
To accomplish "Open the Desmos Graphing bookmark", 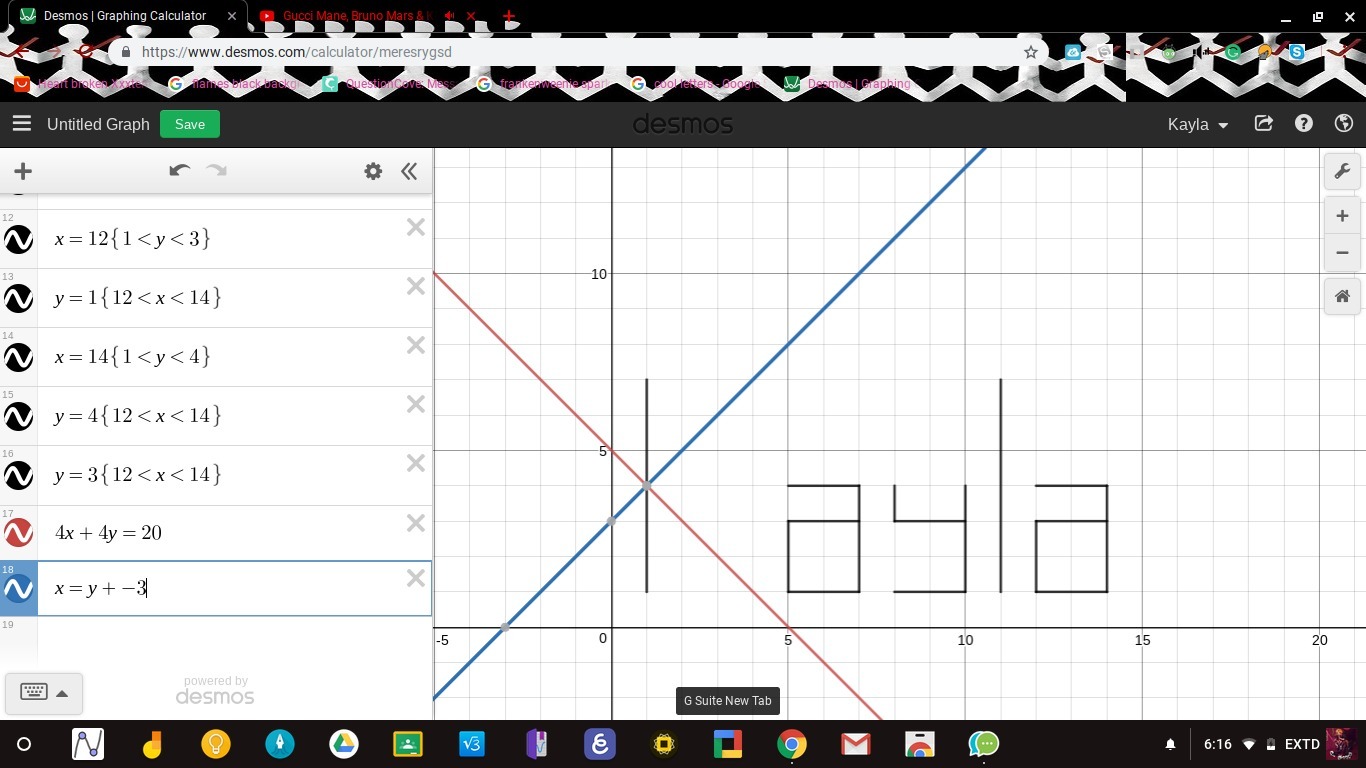I will click(848, 84).
